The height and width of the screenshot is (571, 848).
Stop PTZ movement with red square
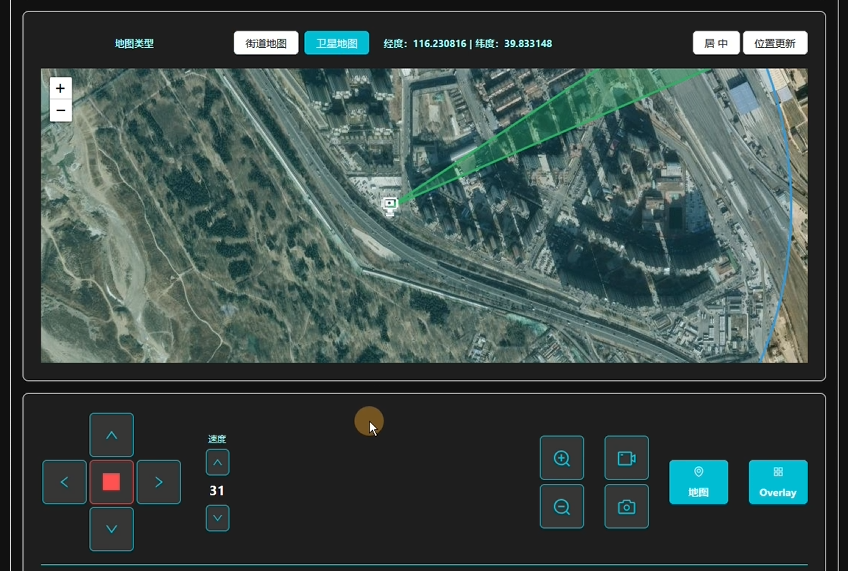(x=111, y=482)
